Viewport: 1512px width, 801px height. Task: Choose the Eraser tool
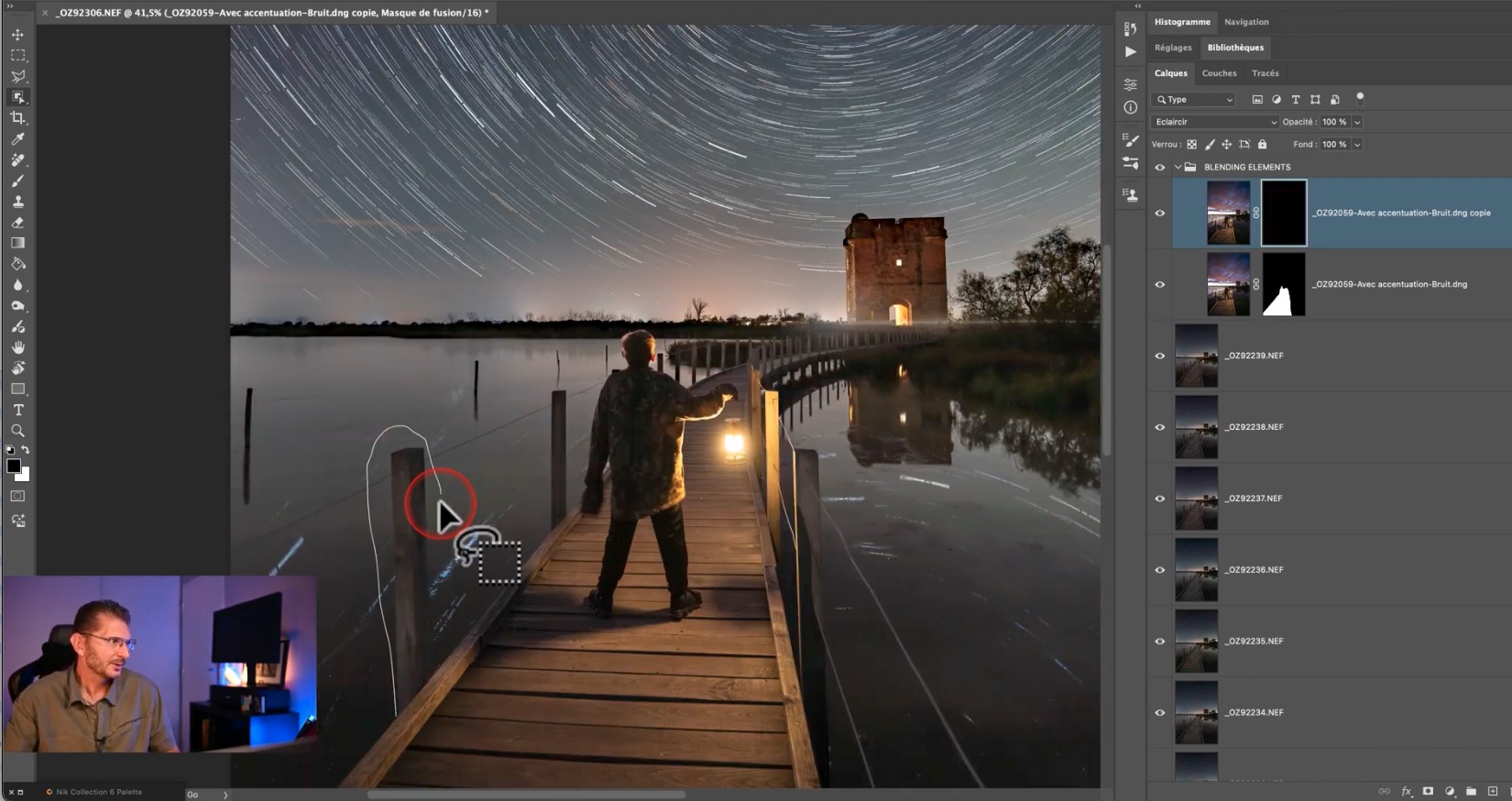(17, 223)
